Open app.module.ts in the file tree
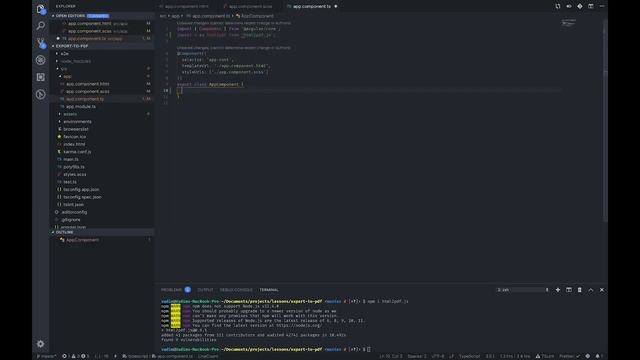Image resolution: width=640 pixels, height=360 pixels. pos(81,107)
